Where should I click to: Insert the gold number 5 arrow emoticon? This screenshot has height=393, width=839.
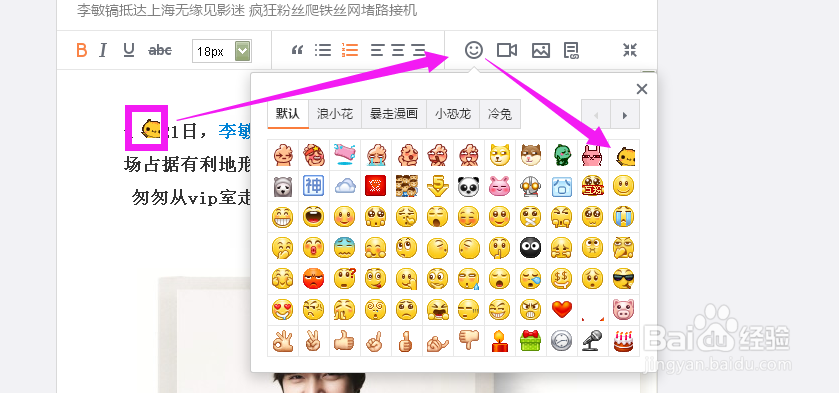pos(438,186)
